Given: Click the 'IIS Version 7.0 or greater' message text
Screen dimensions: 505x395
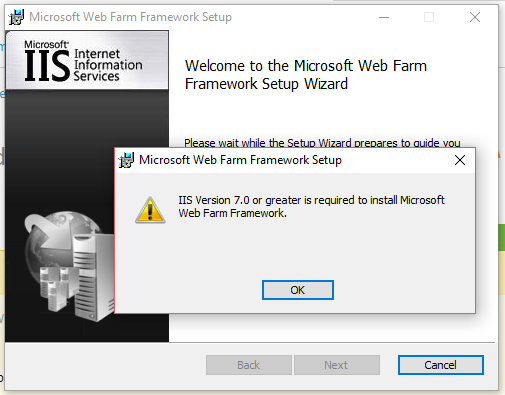Looking at the screenshot, I should point(311,206).
